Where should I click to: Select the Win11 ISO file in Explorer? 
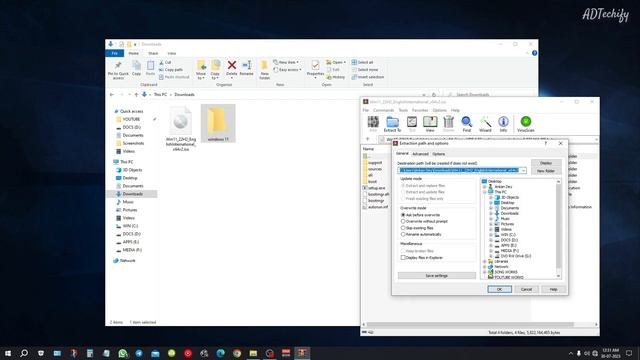coord(180,129)
